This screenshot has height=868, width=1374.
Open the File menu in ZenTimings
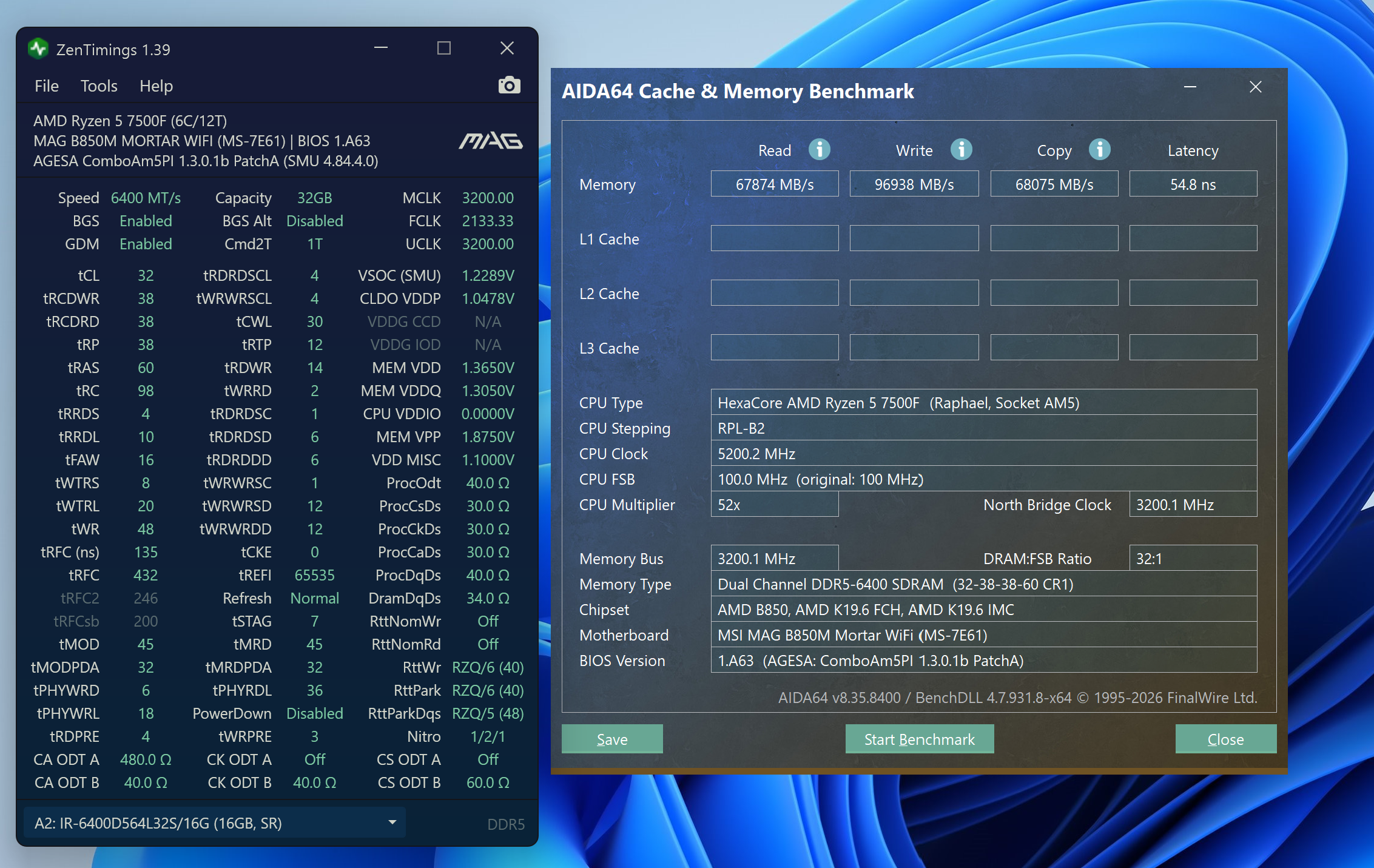[x=47, y=86]
